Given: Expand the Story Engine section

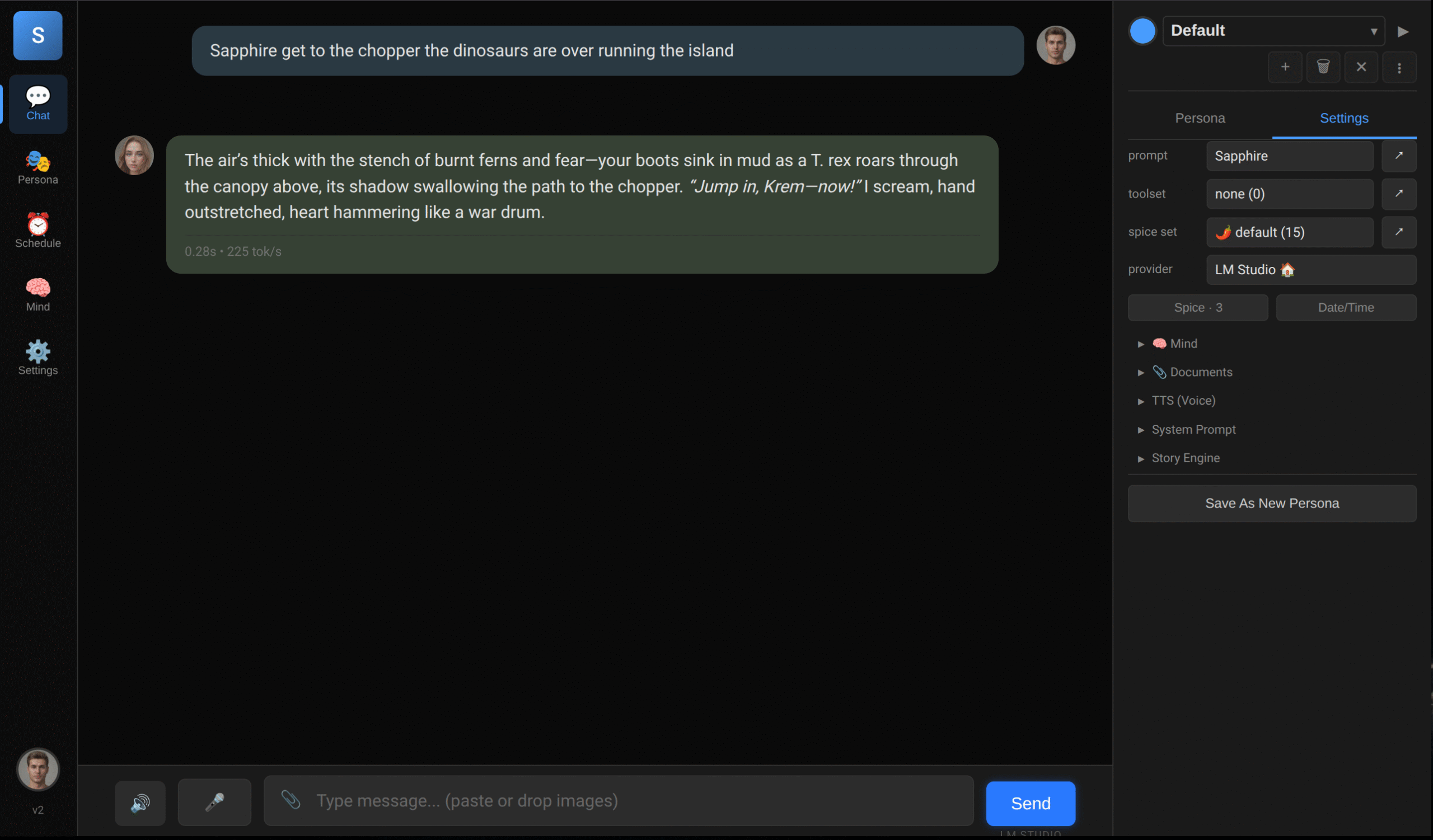Looking at the screenshot, I should pyautogui.click(x=1185, y=458).
